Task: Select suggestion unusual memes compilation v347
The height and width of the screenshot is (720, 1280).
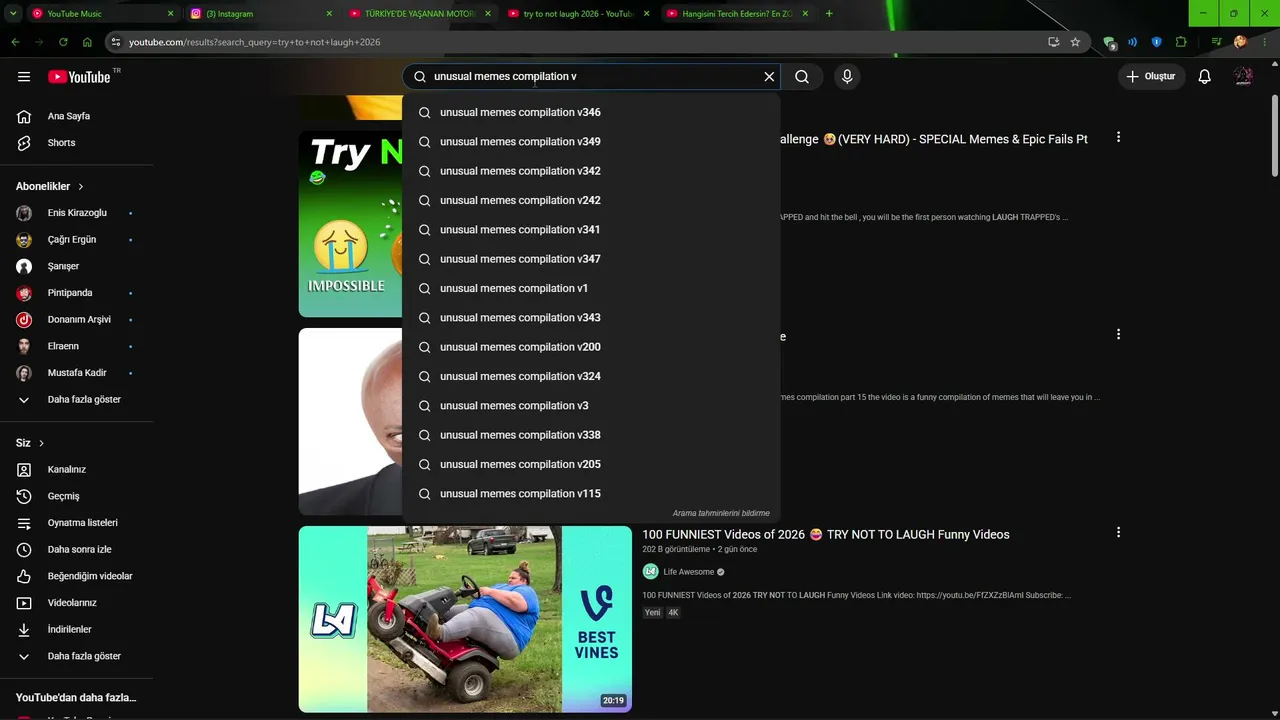Action: click(x=591, y=259)
